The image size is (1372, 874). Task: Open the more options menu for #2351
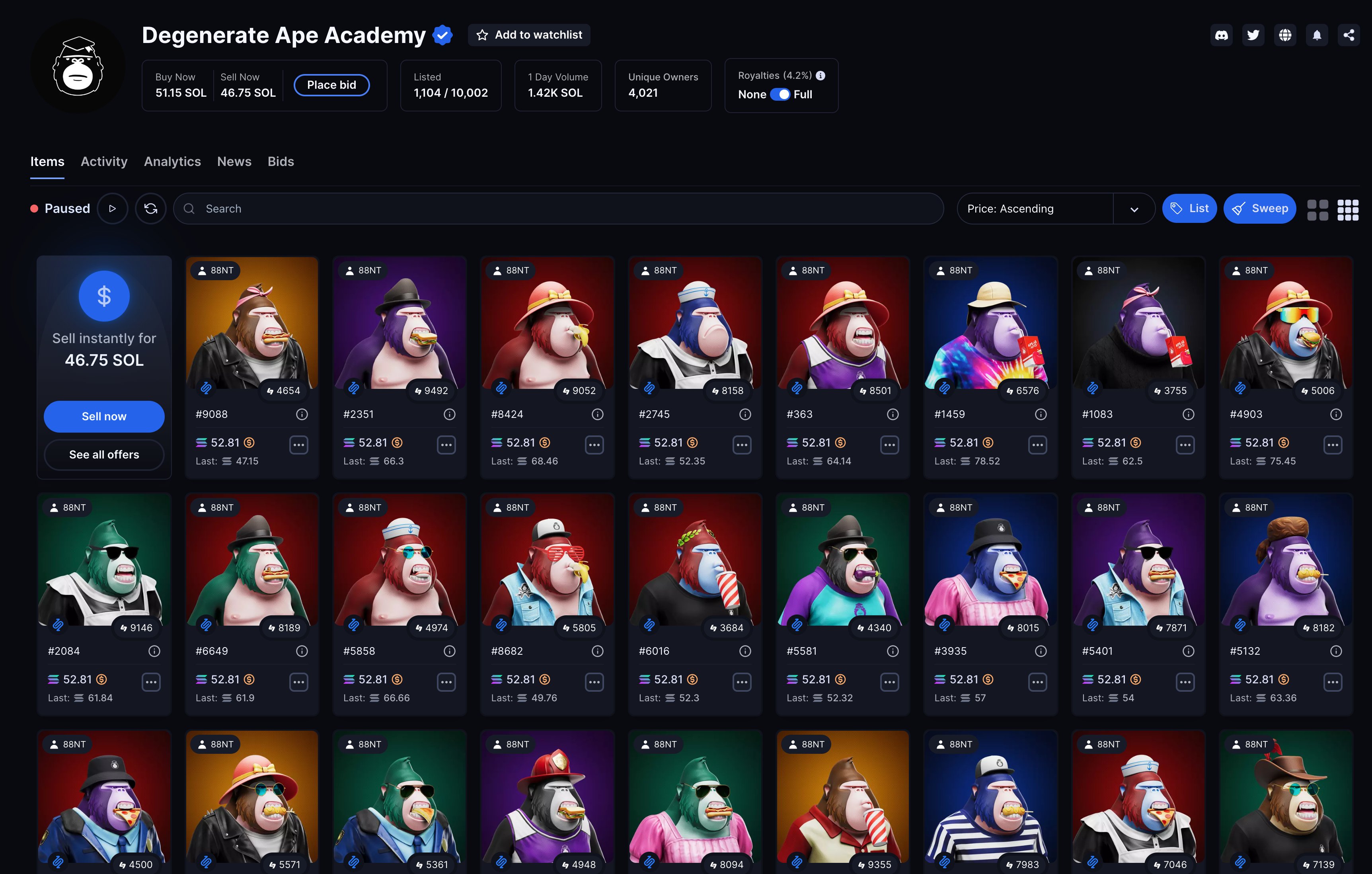coord(446,445)
